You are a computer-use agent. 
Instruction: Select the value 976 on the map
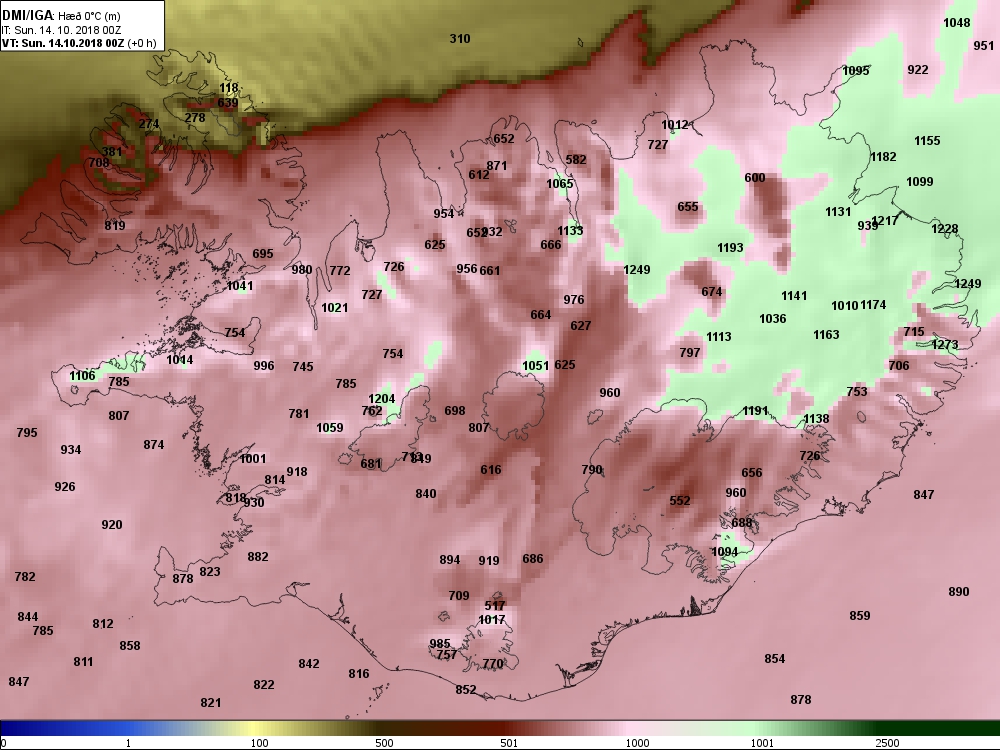(x=574, y=300)
